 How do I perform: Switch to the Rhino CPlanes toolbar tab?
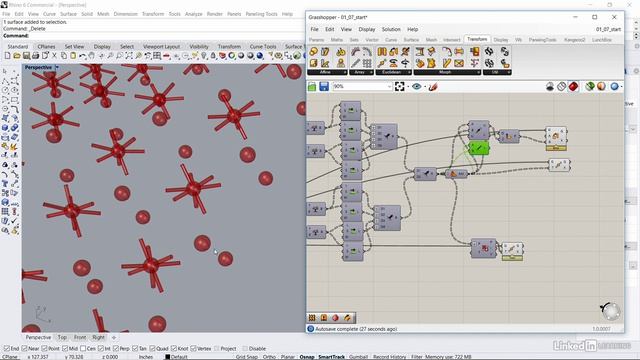pyautogui.click(x=46, y=47)
